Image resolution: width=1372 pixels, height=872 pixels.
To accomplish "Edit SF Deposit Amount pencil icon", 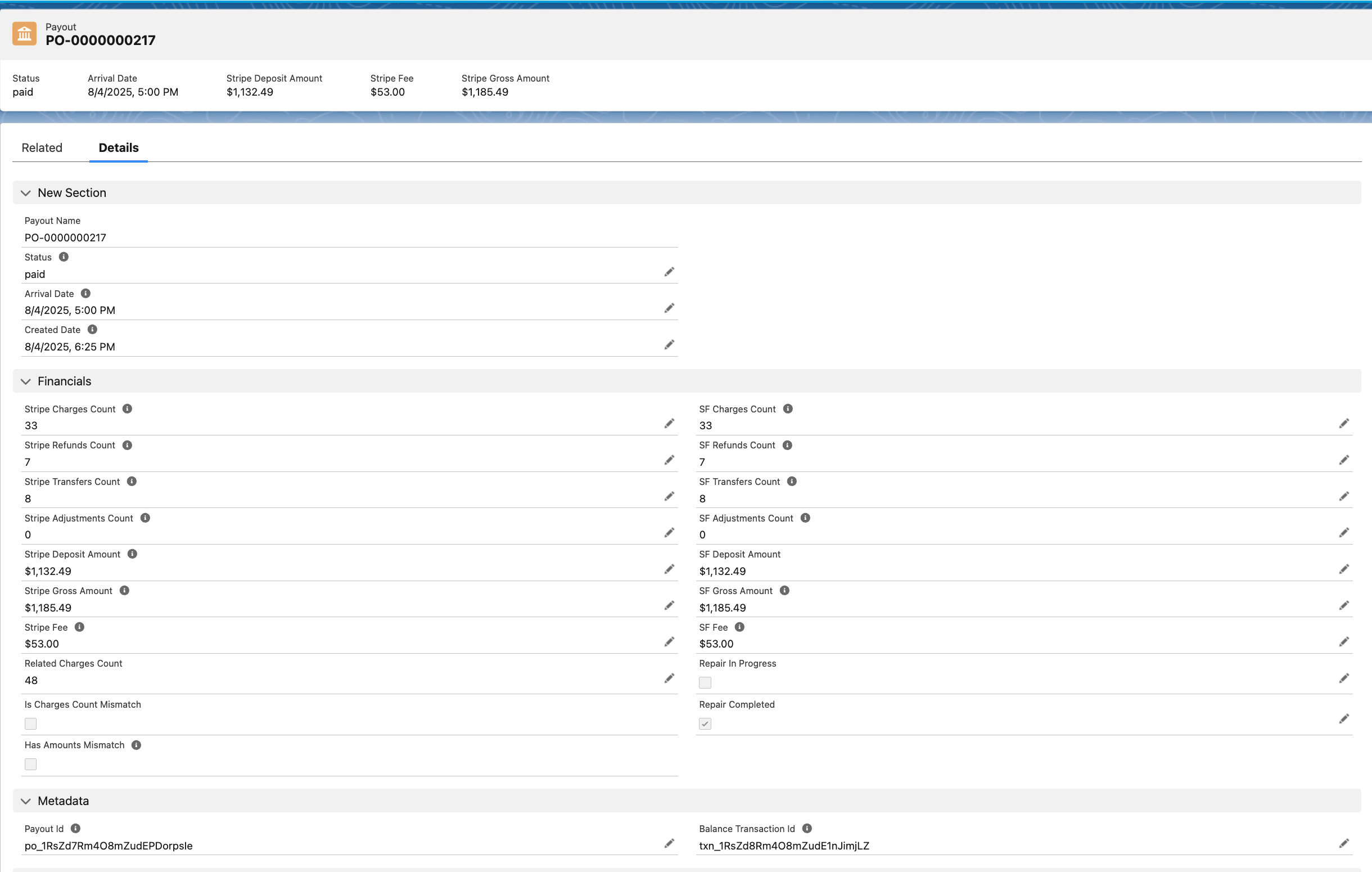I will (1343, 569).
